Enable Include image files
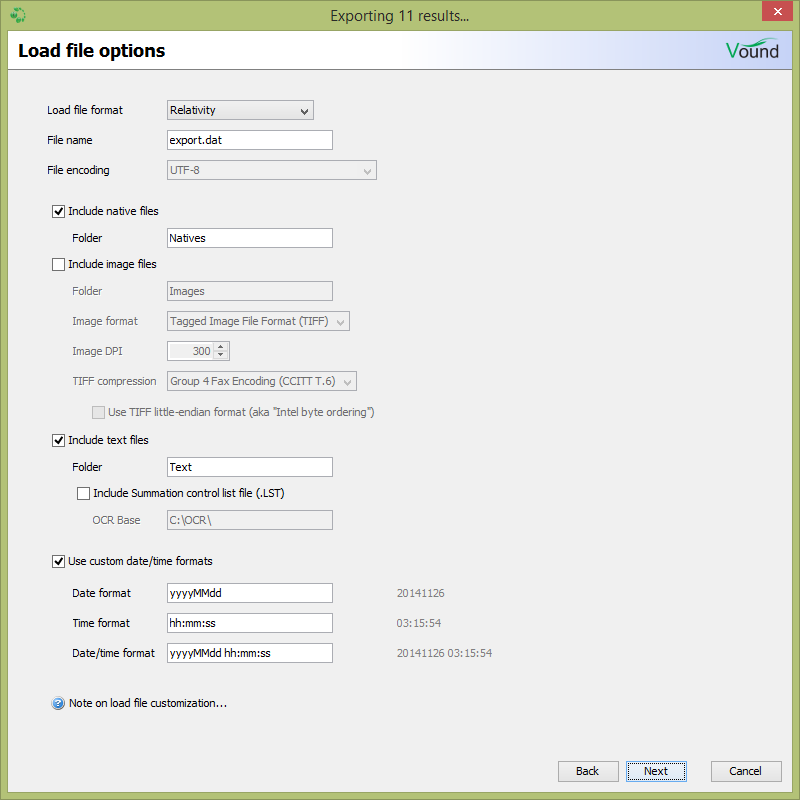The width and height of the screenshot is (800, 800). 58,264
